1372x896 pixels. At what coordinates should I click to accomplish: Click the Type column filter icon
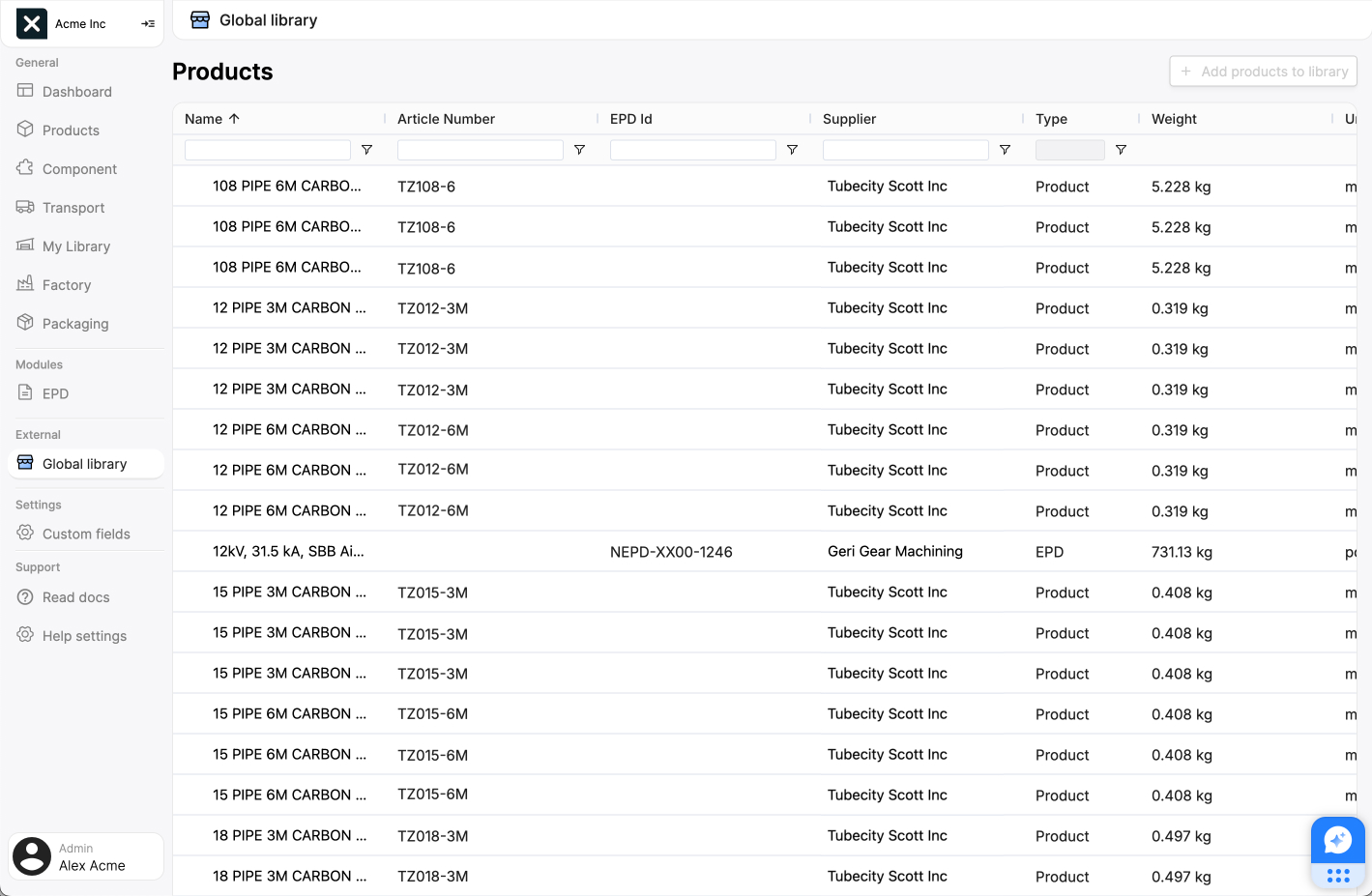1121,150
